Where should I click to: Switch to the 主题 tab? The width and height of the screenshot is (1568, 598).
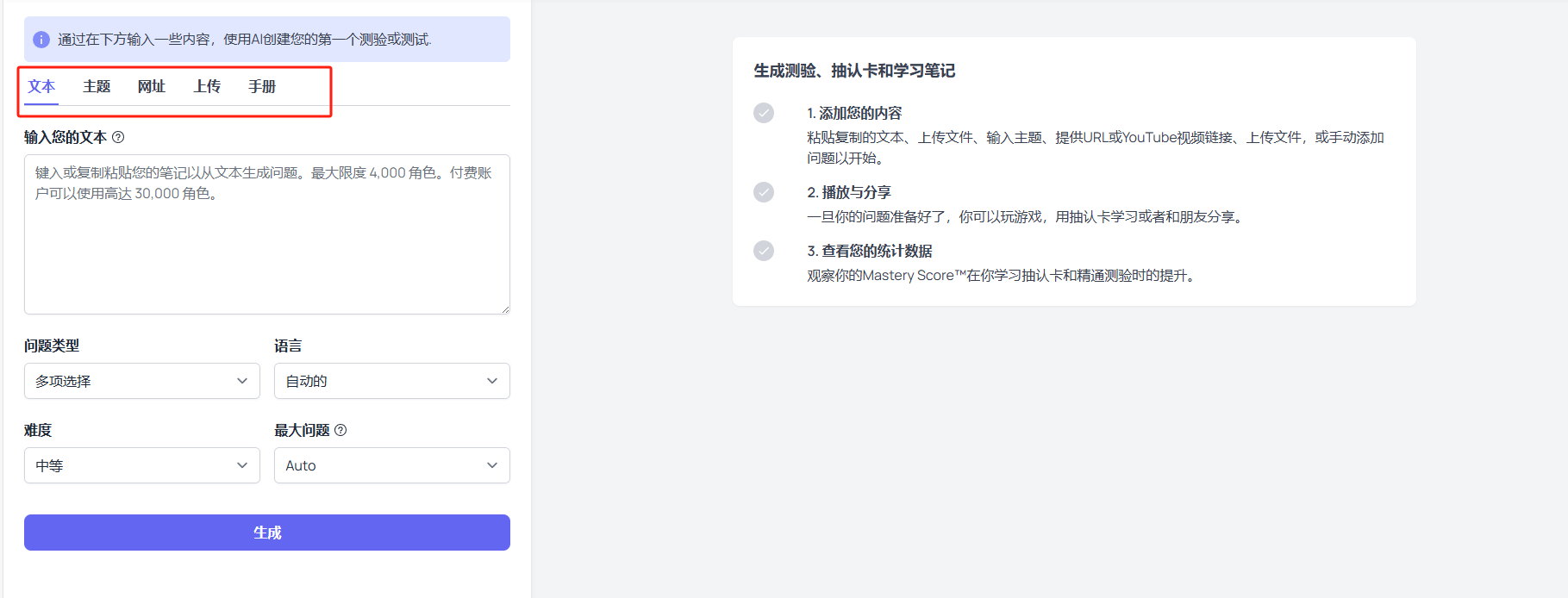tap(97, 86)
